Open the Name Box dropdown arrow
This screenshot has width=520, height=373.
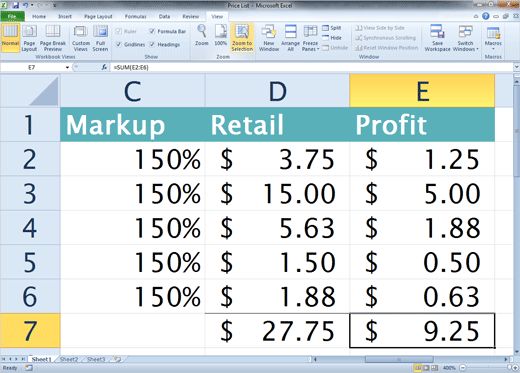(x=67, y=67)
